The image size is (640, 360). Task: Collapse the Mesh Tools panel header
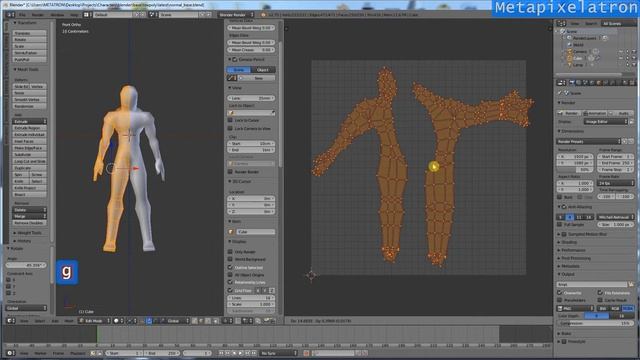pyautogui.click(x=27, y=69)
